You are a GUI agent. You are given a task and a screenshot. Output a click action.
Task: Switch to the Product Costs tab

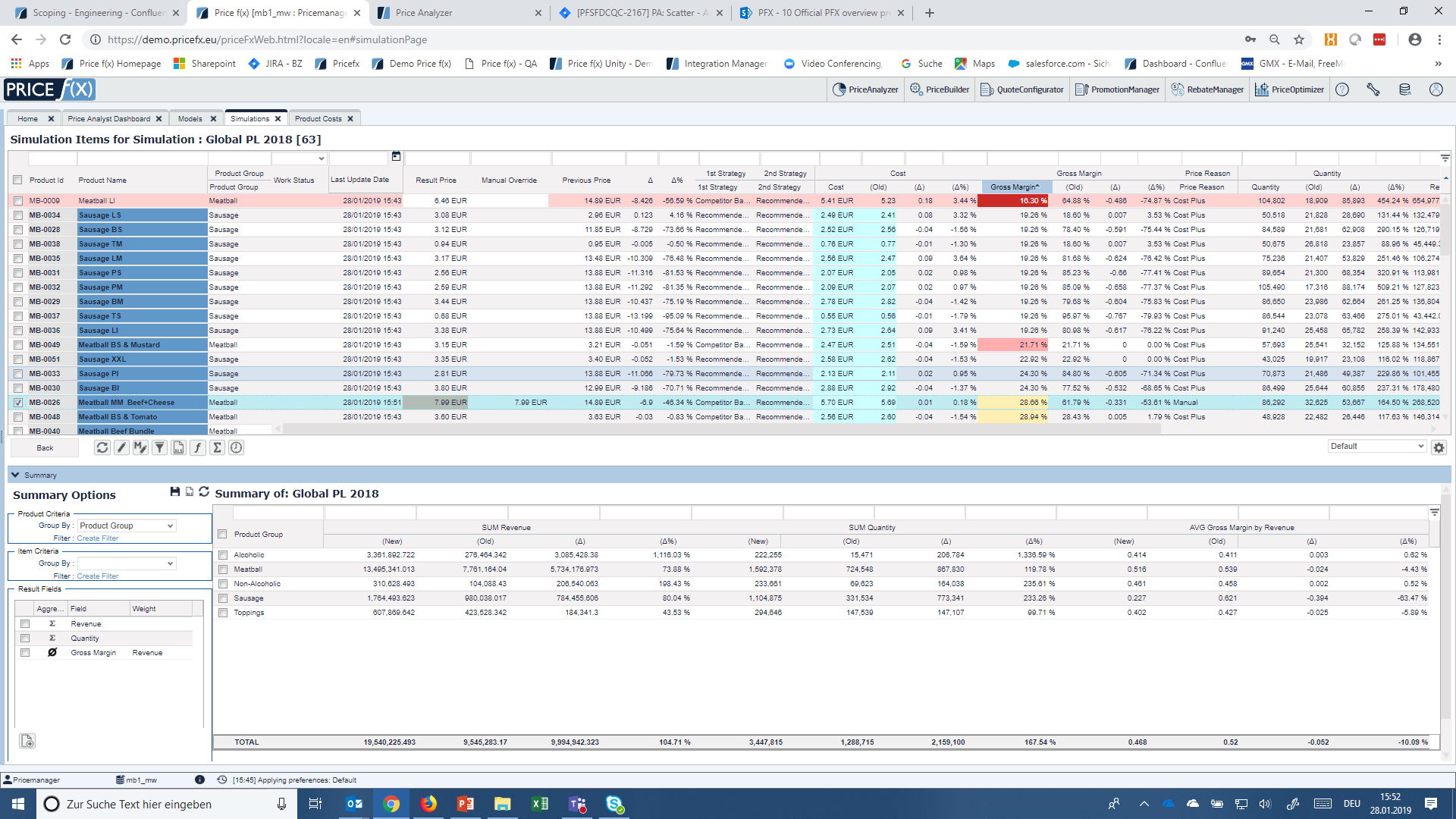[x=318, y=118]
